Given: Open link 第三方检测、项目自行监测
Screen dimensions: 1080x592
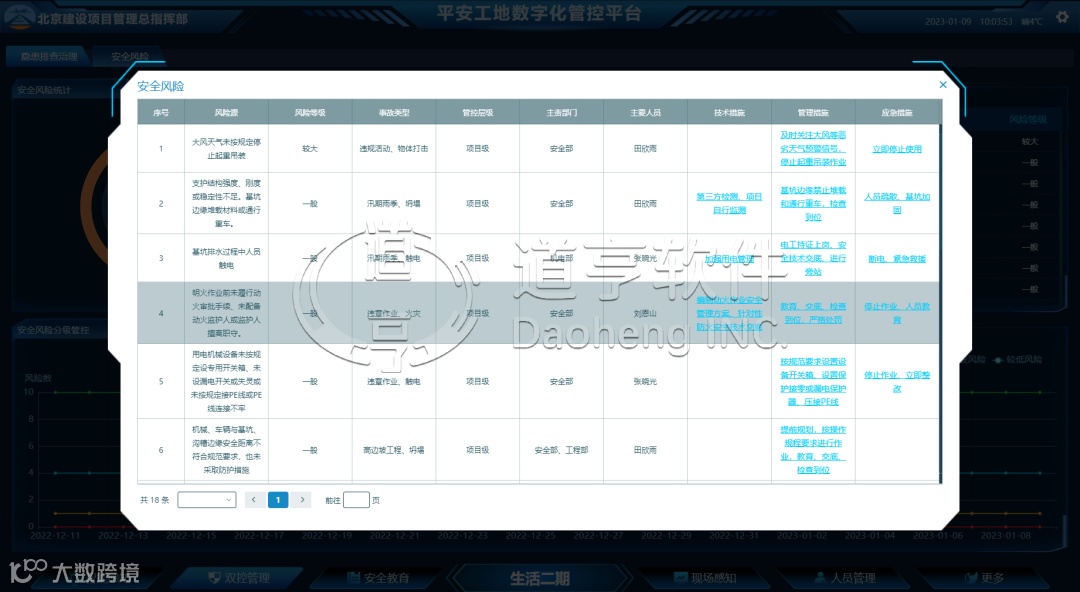Looking at the screenshot, I should click(729, 203).
